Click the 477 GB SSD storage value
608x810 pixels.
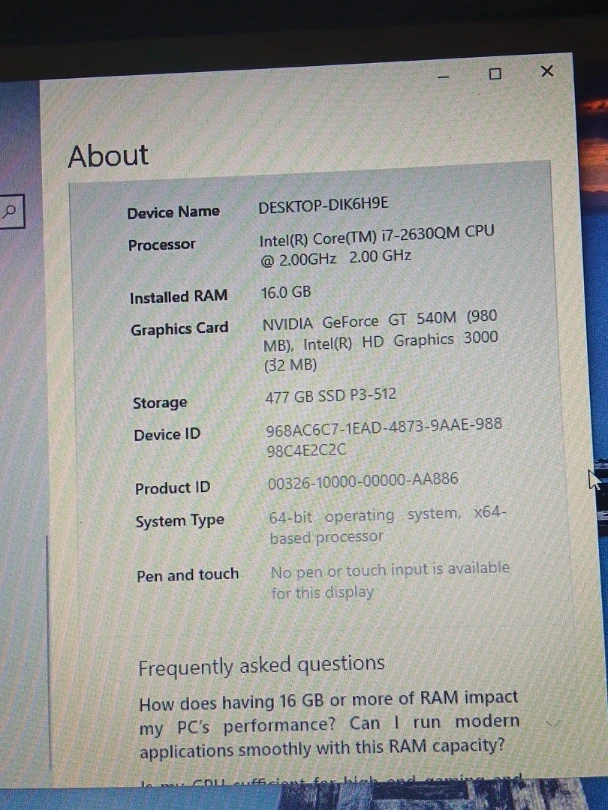[330, 397]
